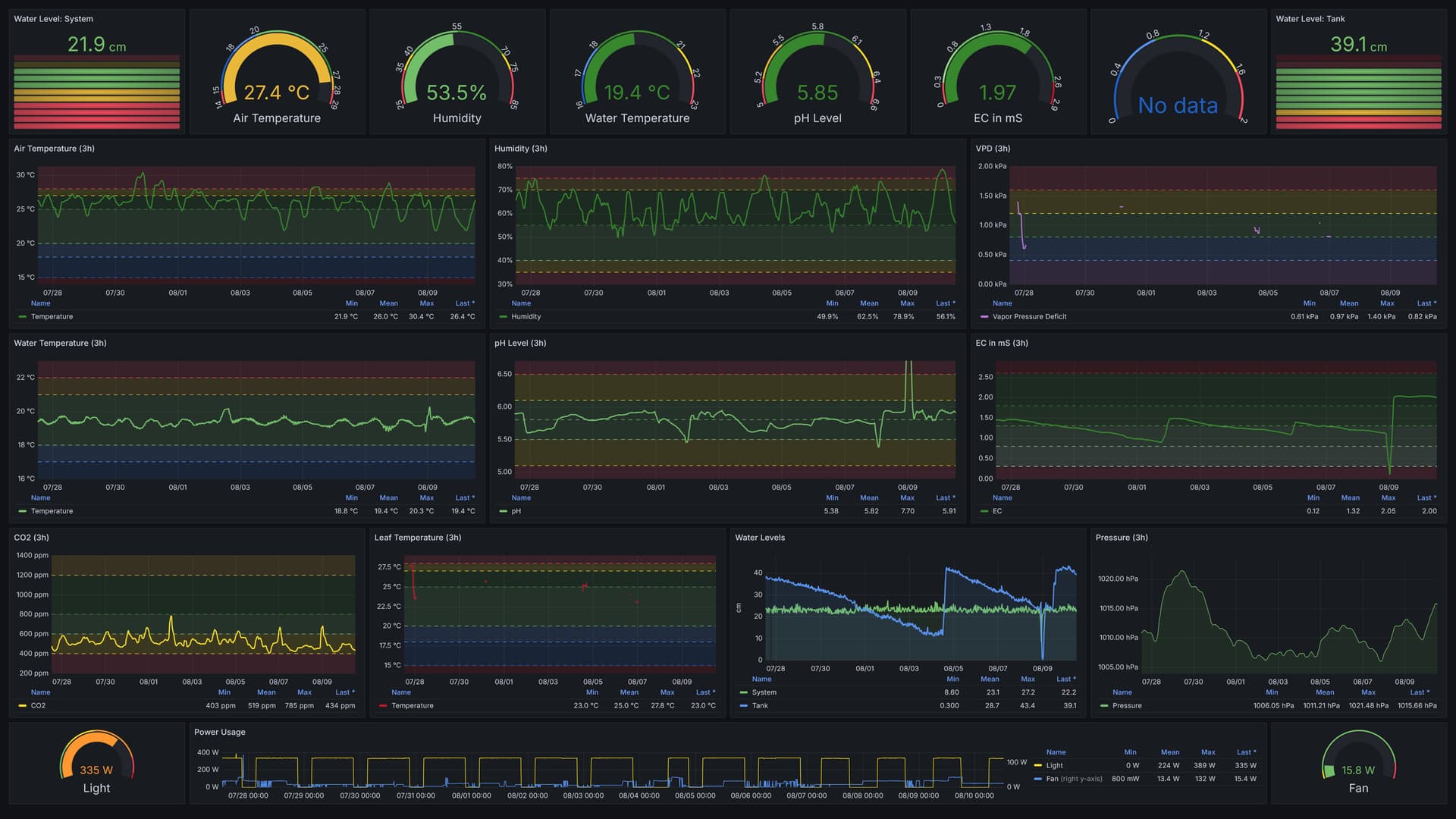Open the pH Level (3h) panel title menu

point(520,344)
